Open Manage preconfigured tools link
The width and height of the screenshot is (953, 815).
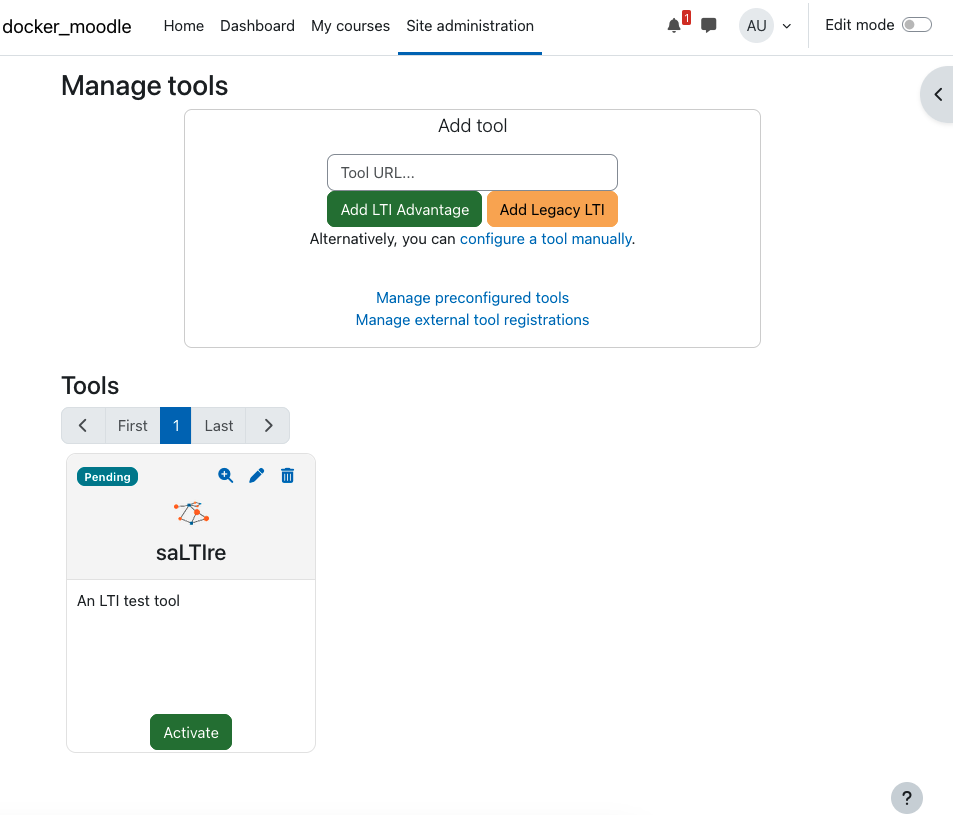click(x=472, y=298)
